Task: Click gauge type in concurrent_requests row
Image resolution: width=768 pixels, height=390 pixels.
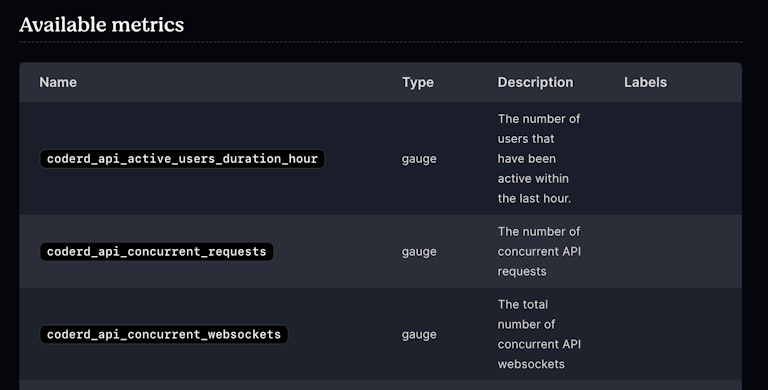Action: pyautogui.click(x=419, y=251)
